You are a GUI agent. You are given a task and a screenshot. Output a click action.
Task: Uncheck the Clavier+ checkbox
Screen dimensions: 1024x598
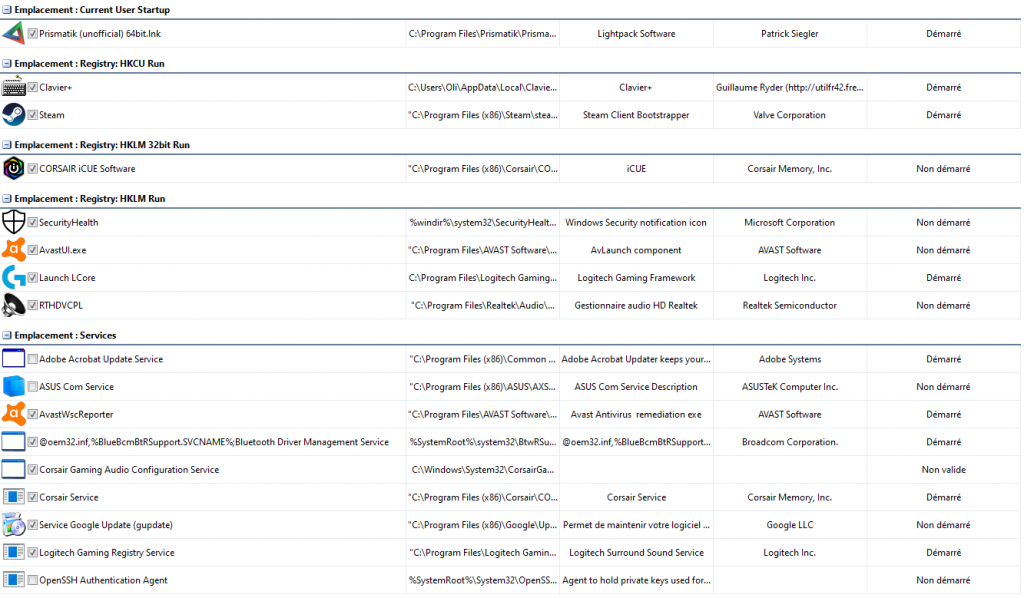[33, 87]
